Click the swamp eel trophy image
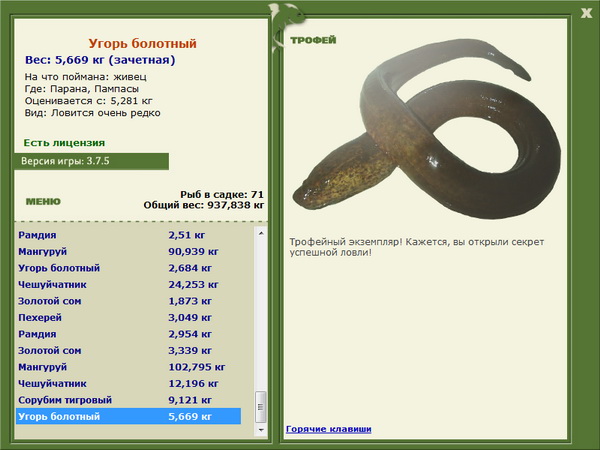The image size is (600, 450). click(x=427, y=128)
